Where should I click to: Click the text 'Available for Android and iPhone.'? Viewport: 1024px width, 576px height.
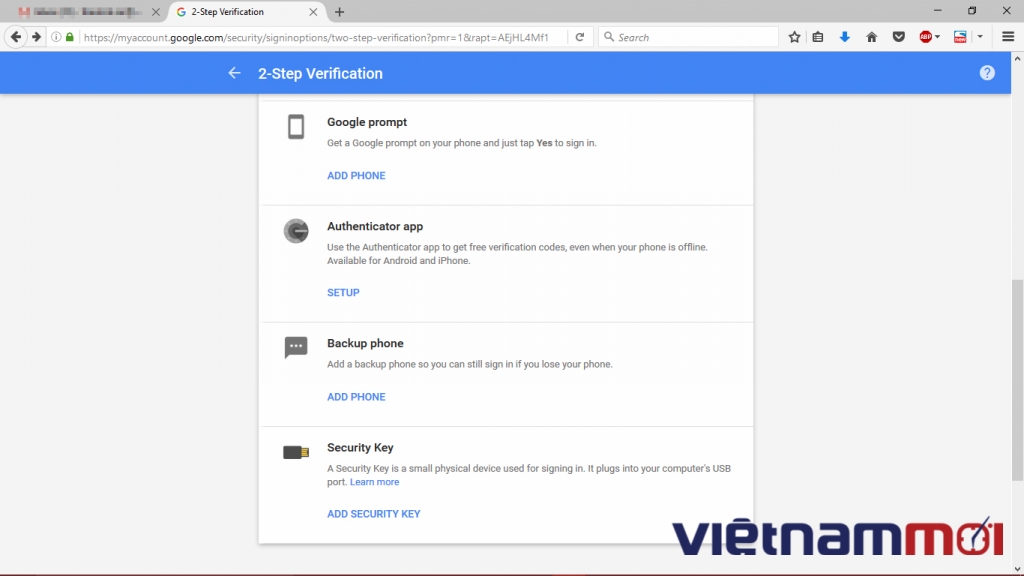pos(398,261)
